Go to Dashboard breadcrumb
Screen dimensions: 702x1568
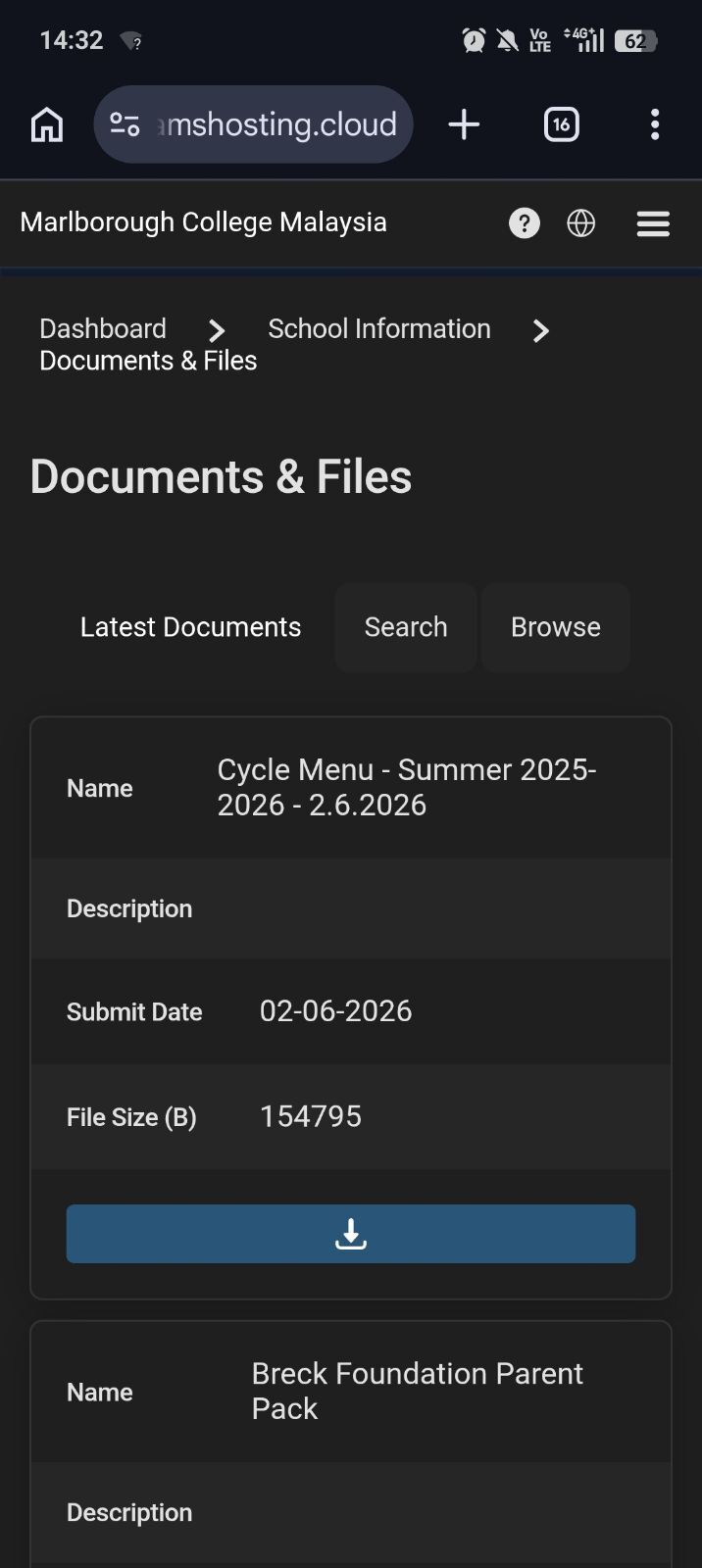103,328
